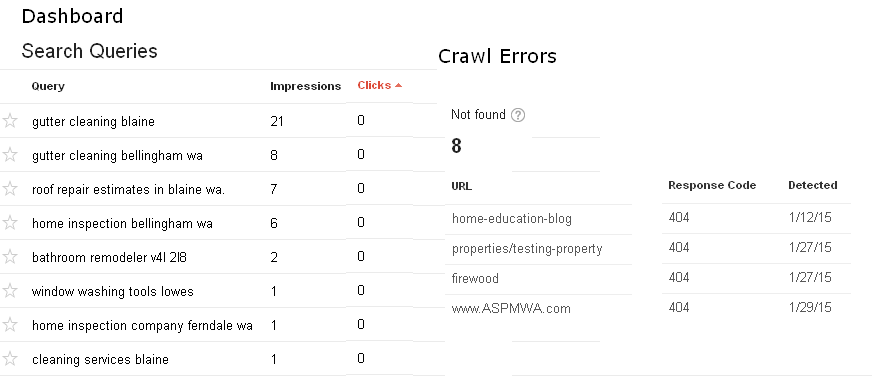The height and width of the screenshot is (390, 872).
Task: Star 'home inspection company ferndale wa' query
Action: coord(10,324)
